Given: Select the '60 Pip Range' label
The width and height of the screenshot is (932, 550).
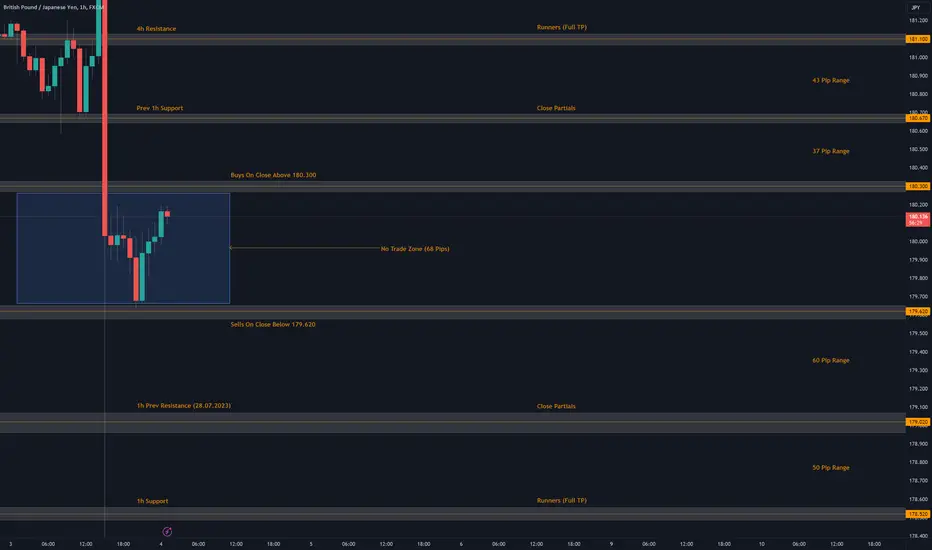Looking at the screenshot, I should [x=831, y=360].
